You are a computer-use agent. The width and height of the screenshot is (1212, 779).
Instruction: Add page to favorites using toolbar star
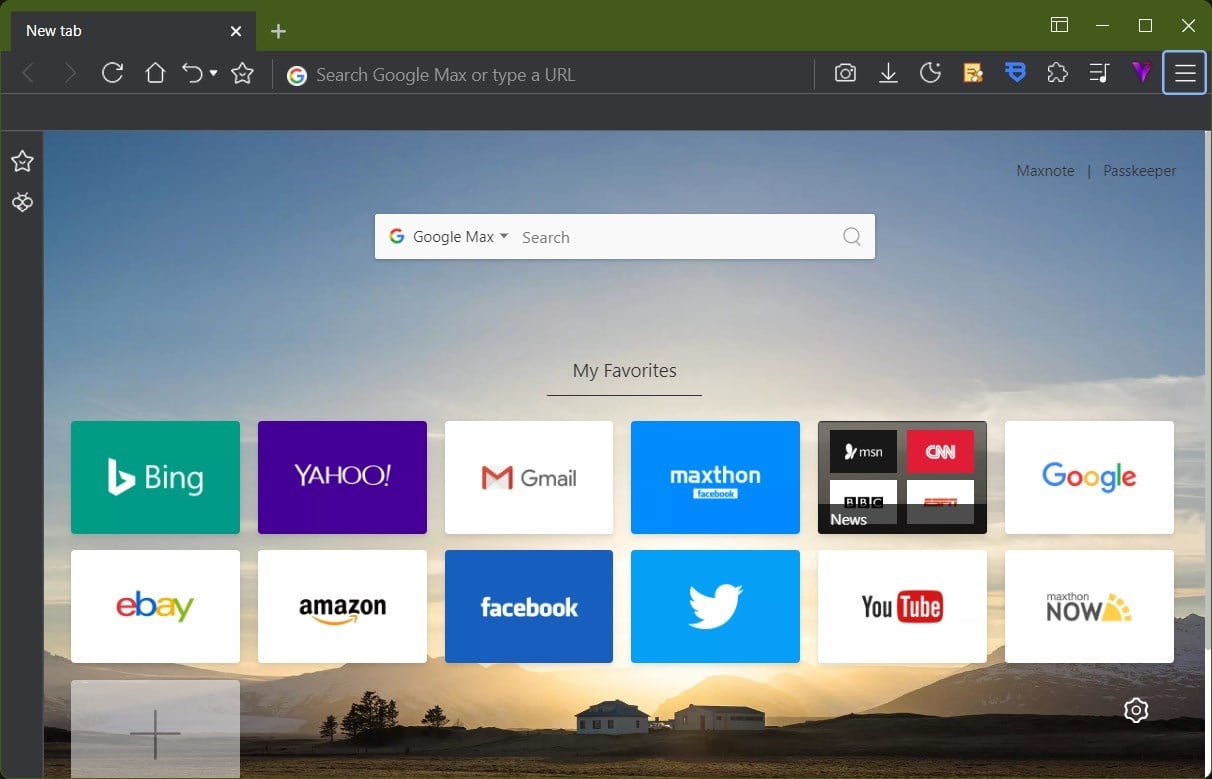coord(242,73)
